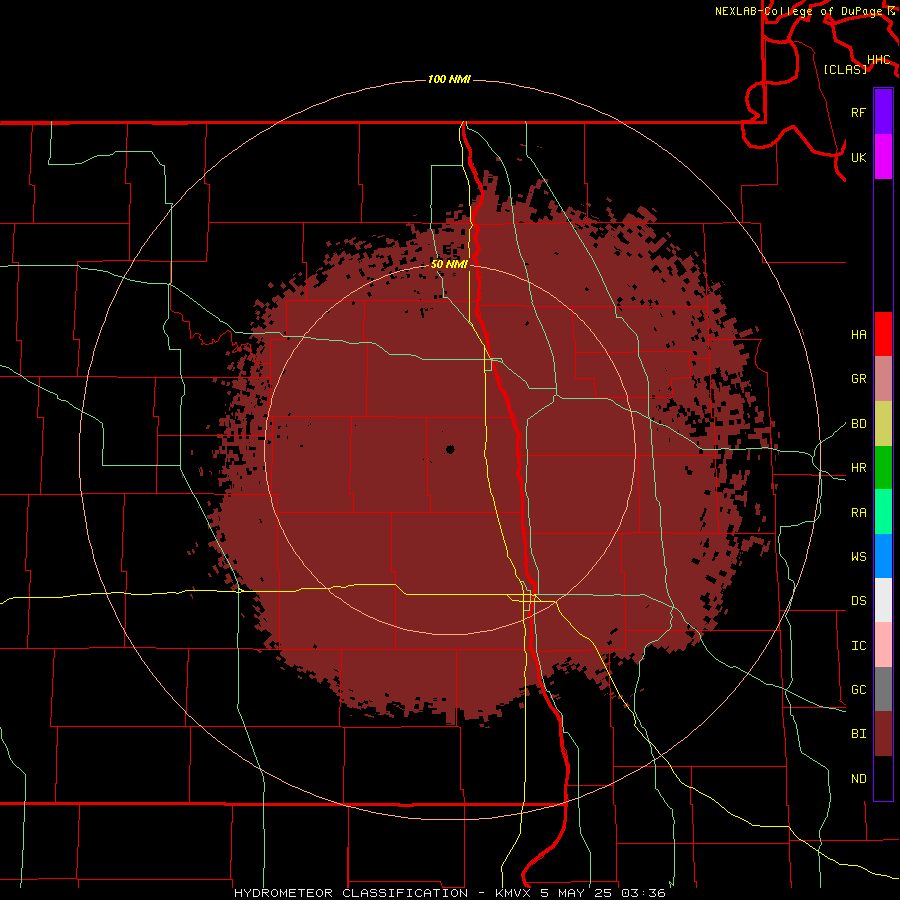This screenshot has width=900, height=900.
Task: Click the BI legend label
Action: 858,734
